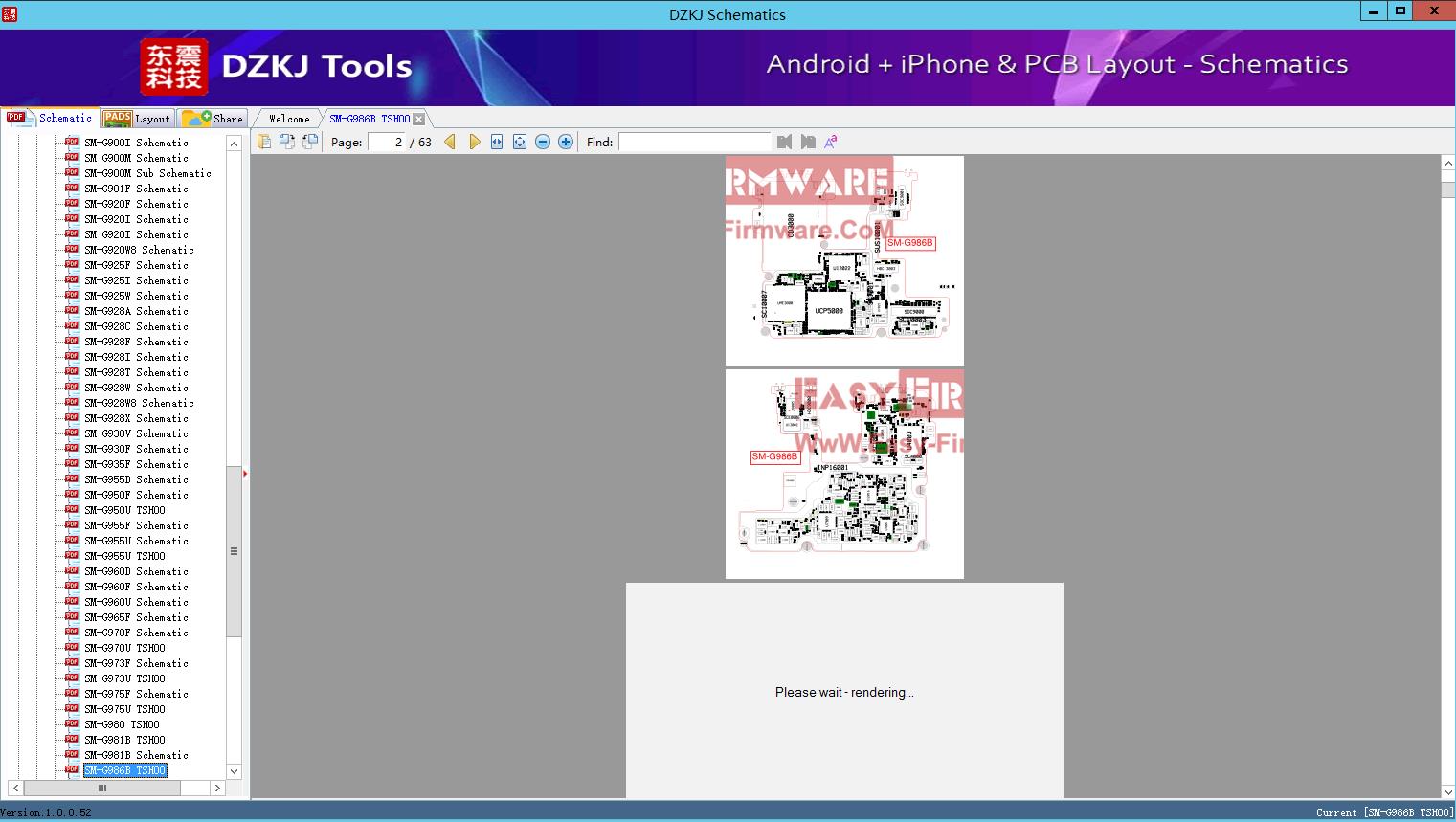Find the previous search match
The height and width of the screenshot is (822, 1456).
point(785,142)
